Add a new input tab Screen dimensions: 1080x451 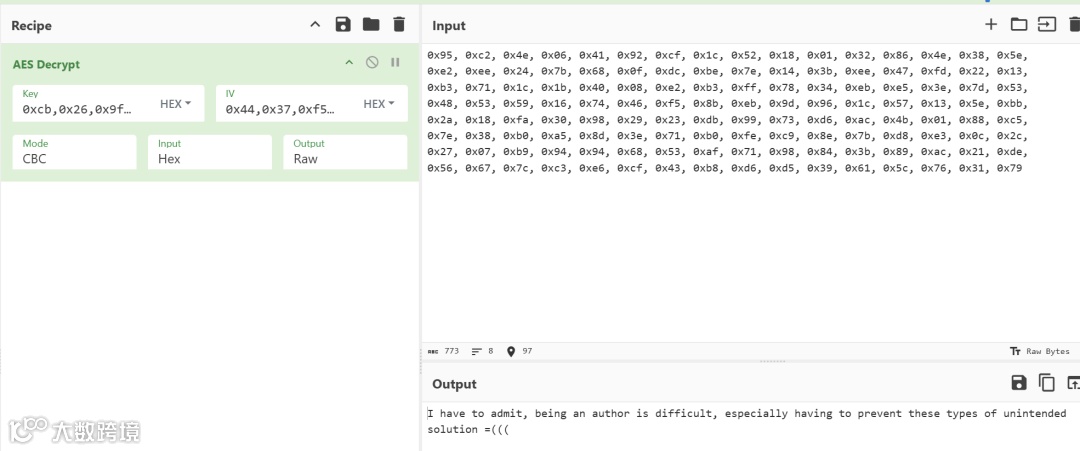click(x=990, y=25)
